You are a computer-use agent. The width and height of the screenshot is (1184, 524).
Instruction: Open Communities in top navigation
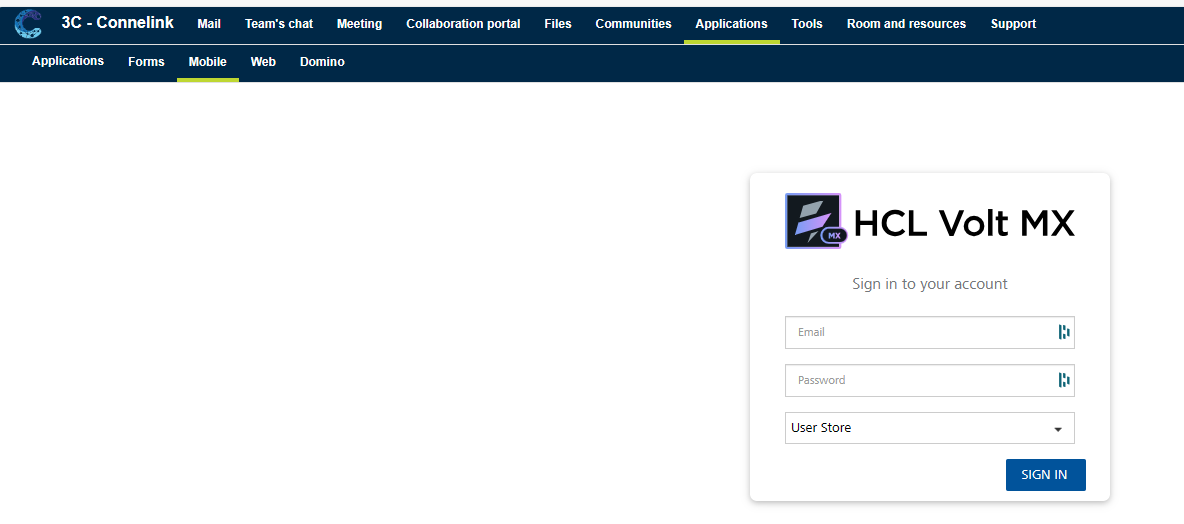(634, 24)
